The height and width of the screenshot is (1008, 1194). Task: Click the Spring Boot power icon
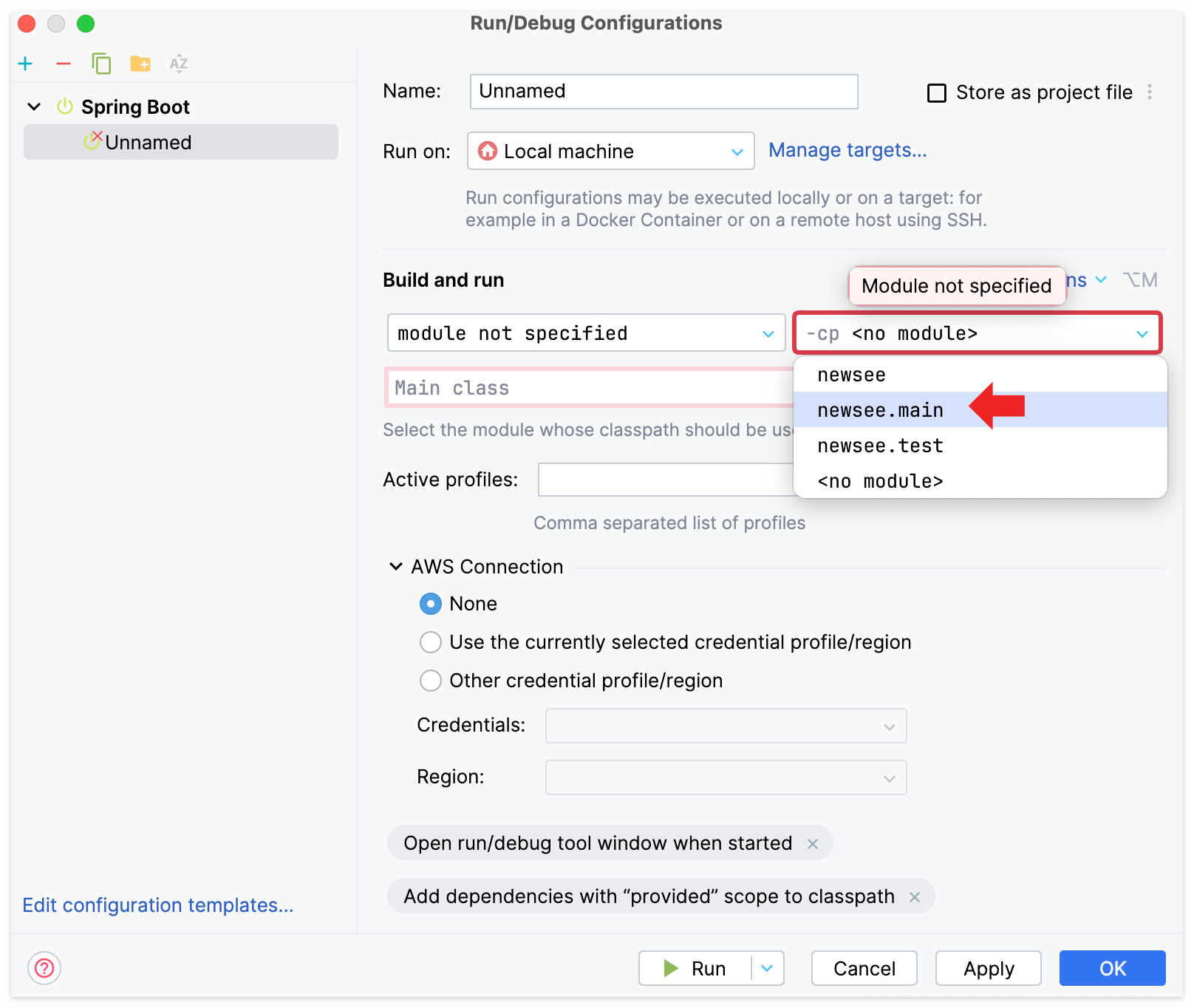click(x=65, y=106)
